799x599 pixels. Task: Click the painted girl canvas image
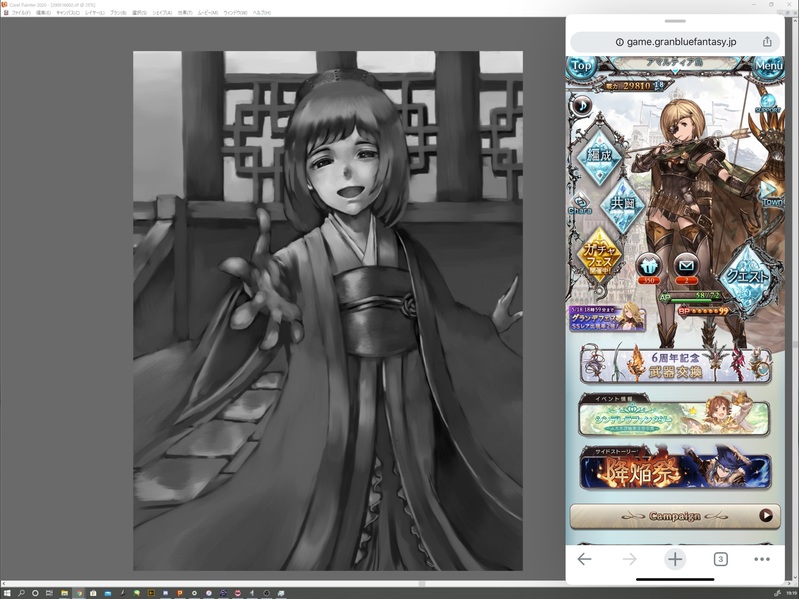tap(328, 311)
